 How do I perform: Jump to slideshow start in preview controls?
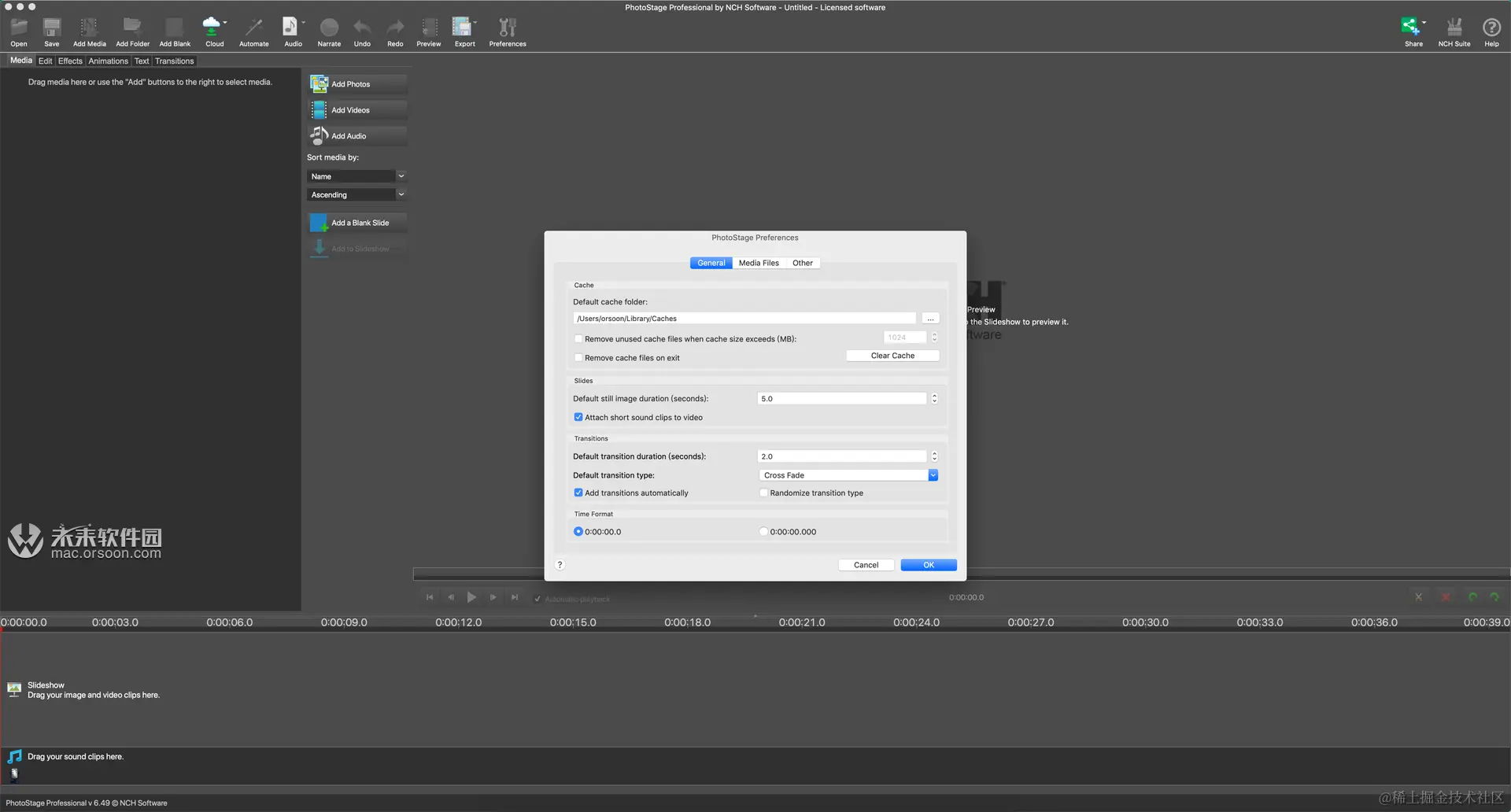[430, 597]
